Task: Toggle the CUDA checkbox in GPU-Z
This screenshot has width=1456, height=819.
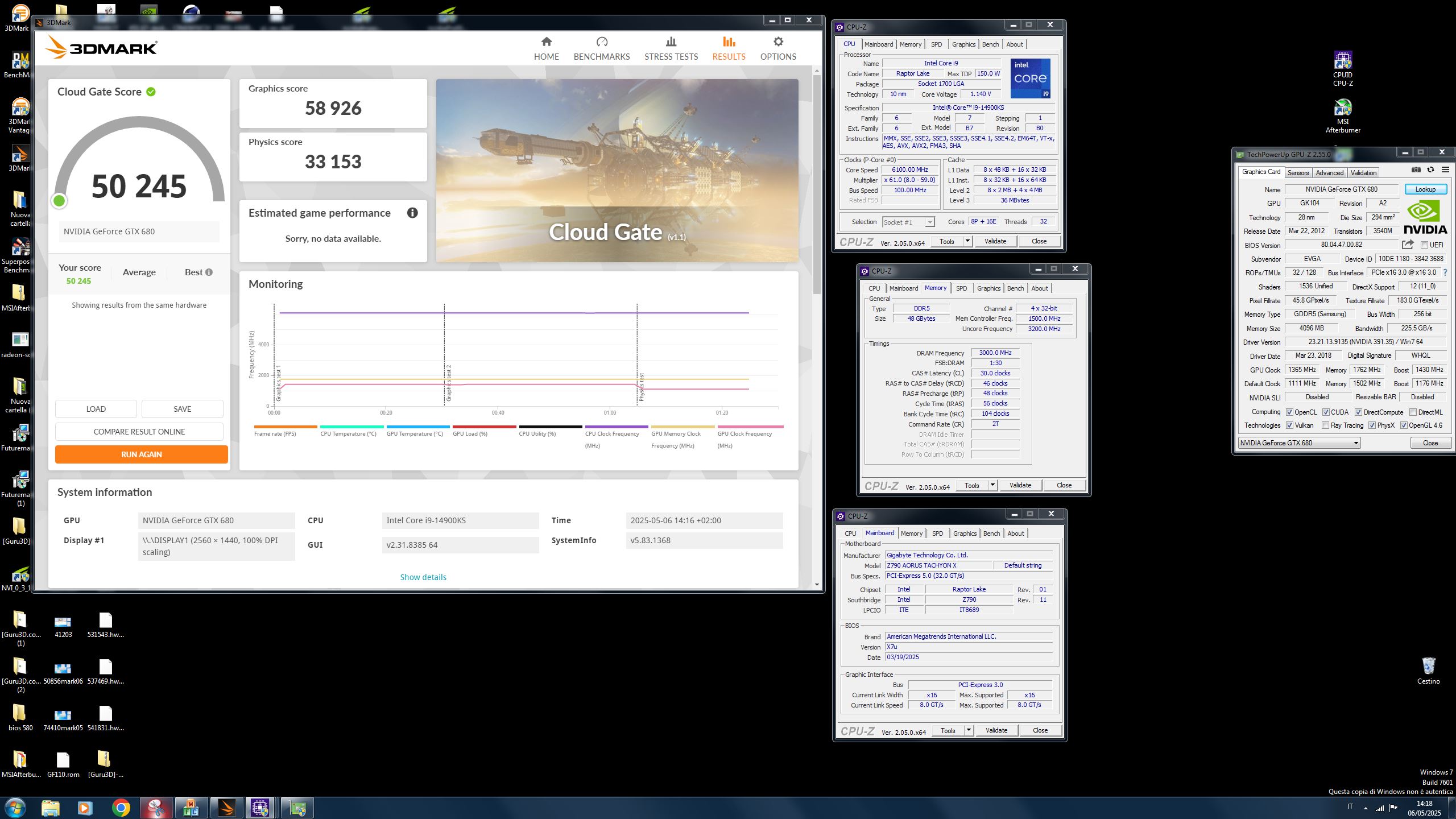Action: 1326,412
